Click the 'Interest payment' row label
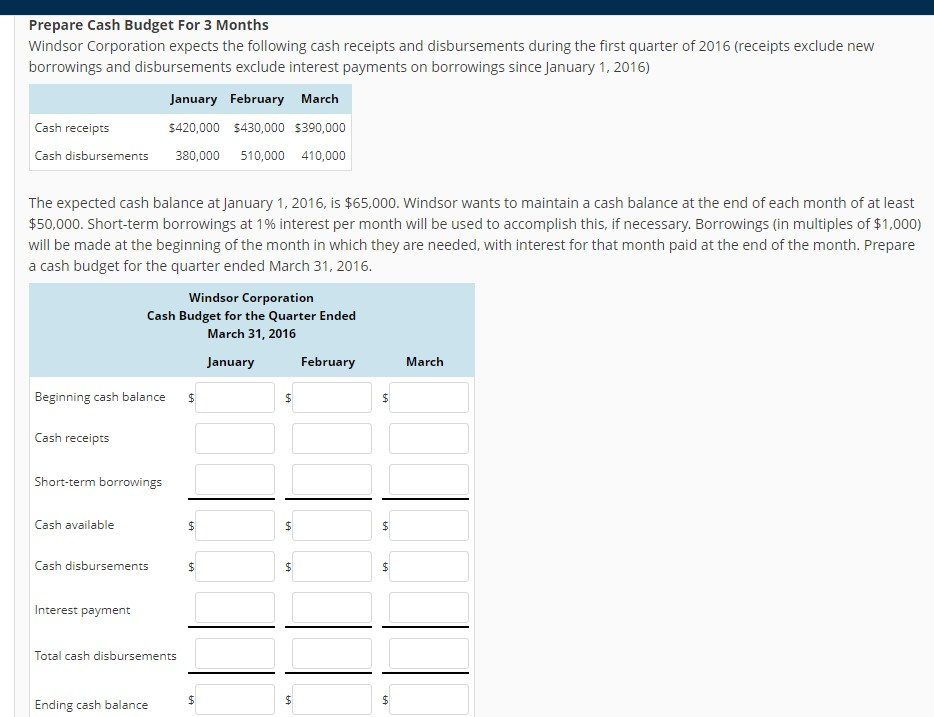This screenshot has width=934, height=717. click(x=82, y=610)
